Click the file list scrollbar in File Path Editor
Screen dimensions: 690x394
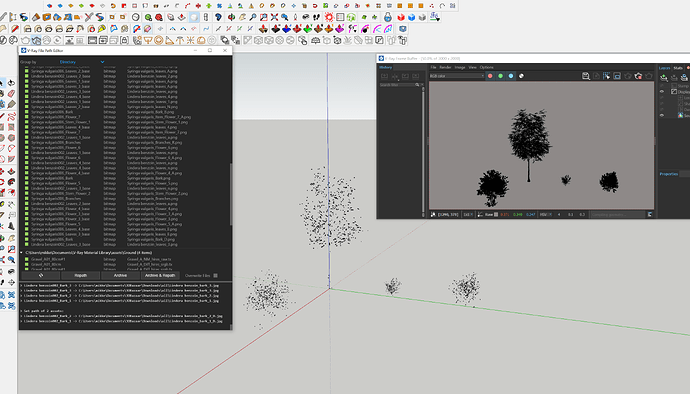pos(231,194)
